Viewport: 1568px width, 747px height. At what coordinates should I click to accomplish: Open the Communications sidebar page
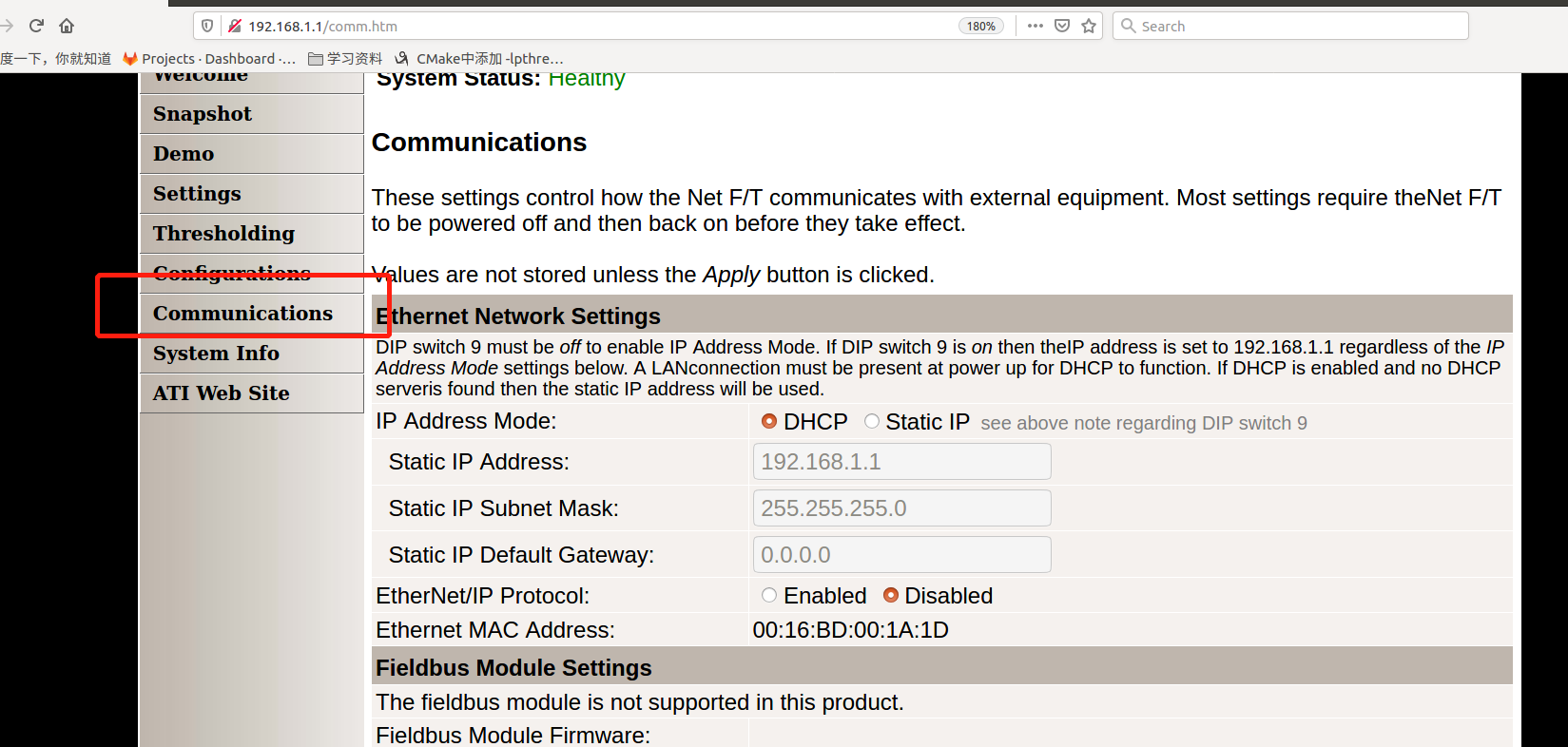pyautogui.click(x=242, y=314)
